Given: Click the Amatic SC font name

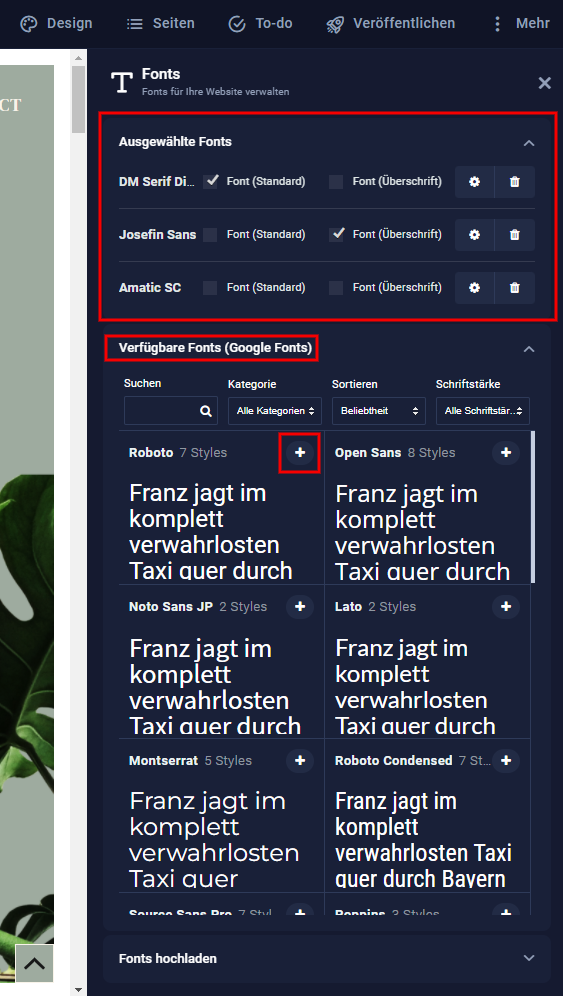Looking at the screenshot, I should tap(150, 288).
